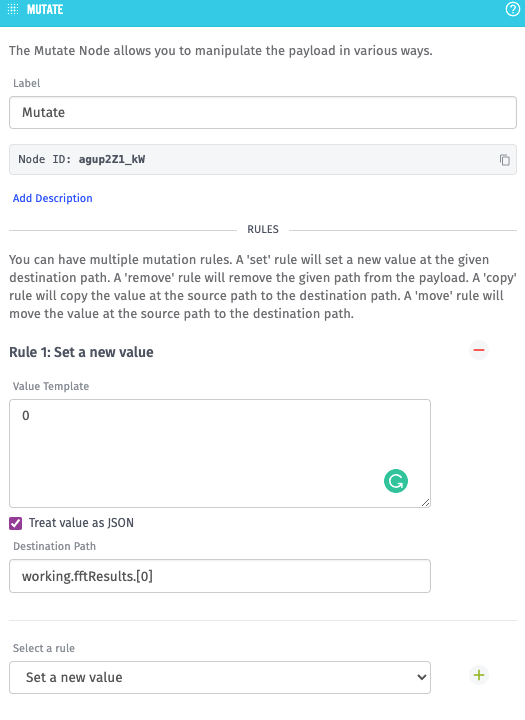Open the Select a rule dropdown
The height and width of the screenshot is (720, 525).
(220, 677)
